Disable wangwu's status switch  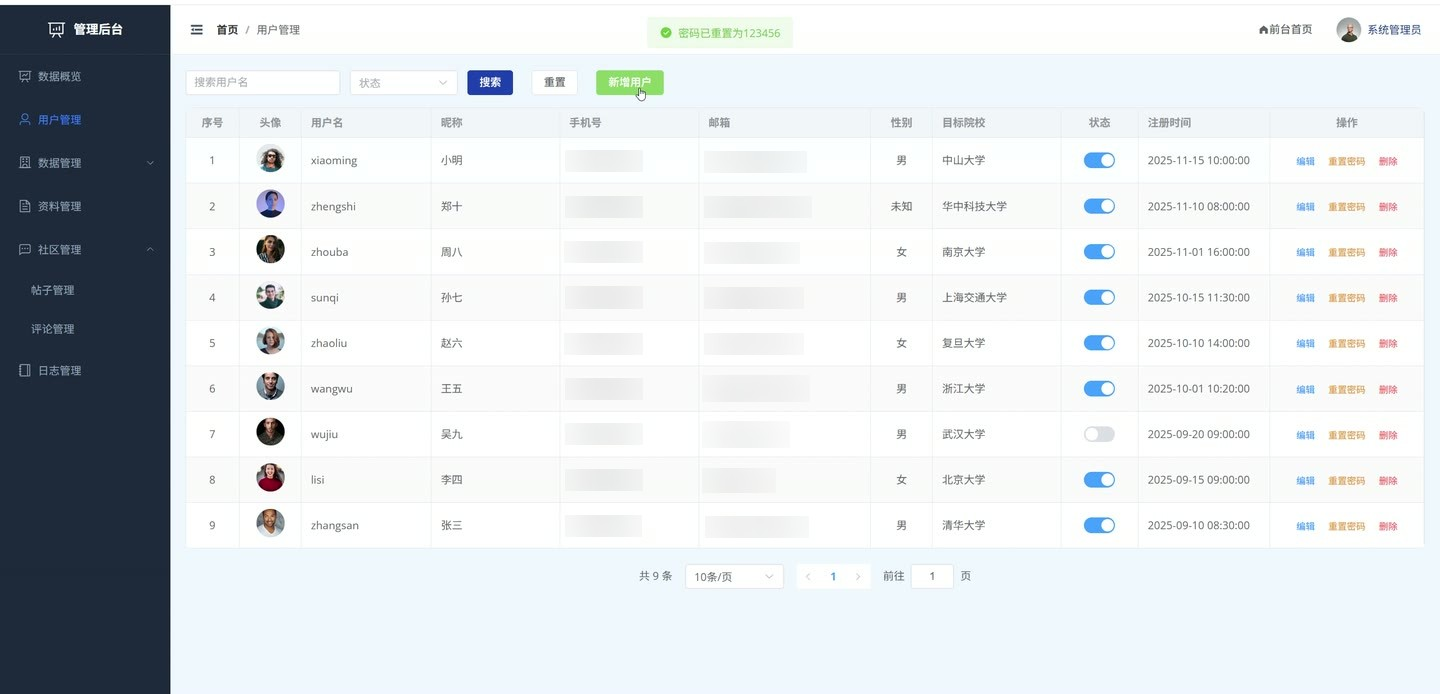(1099, 389)
